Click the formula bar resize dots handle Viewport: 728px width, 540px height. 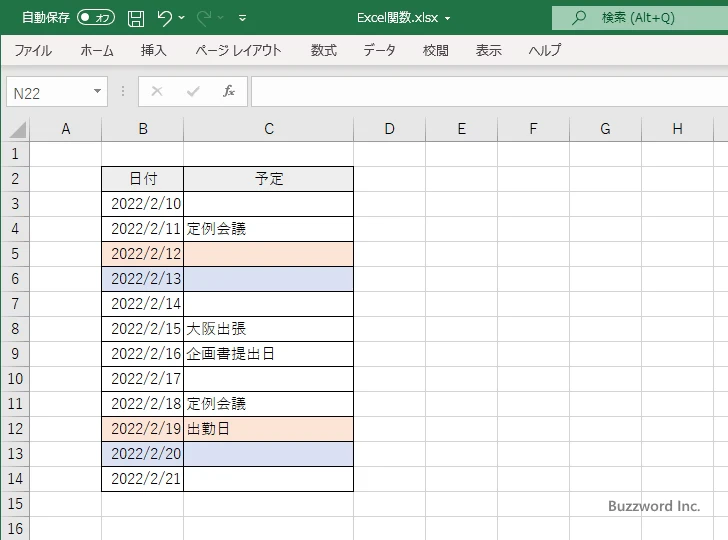pos(123,91)
